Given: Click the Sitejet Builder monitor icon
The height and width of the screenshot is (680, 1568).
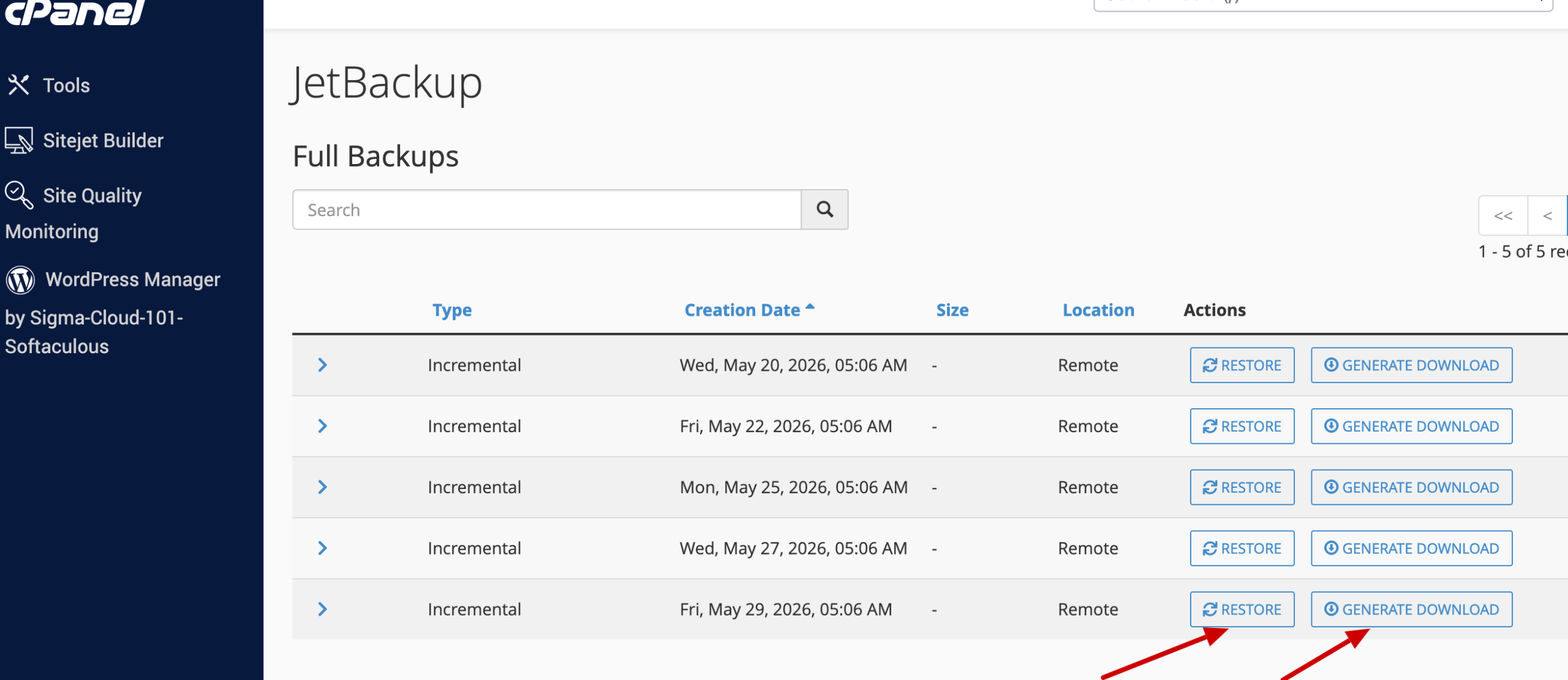Looking at the screenshot, I should coord(19,140).
